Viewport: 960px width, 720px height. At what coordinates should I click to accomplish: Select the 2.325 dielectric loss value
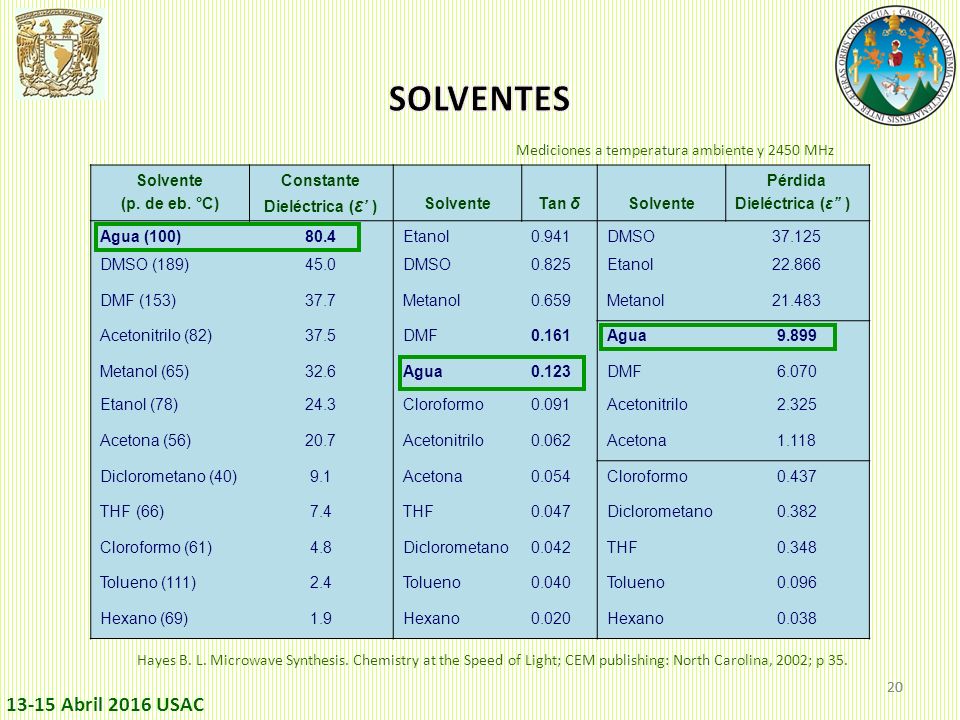797,405
